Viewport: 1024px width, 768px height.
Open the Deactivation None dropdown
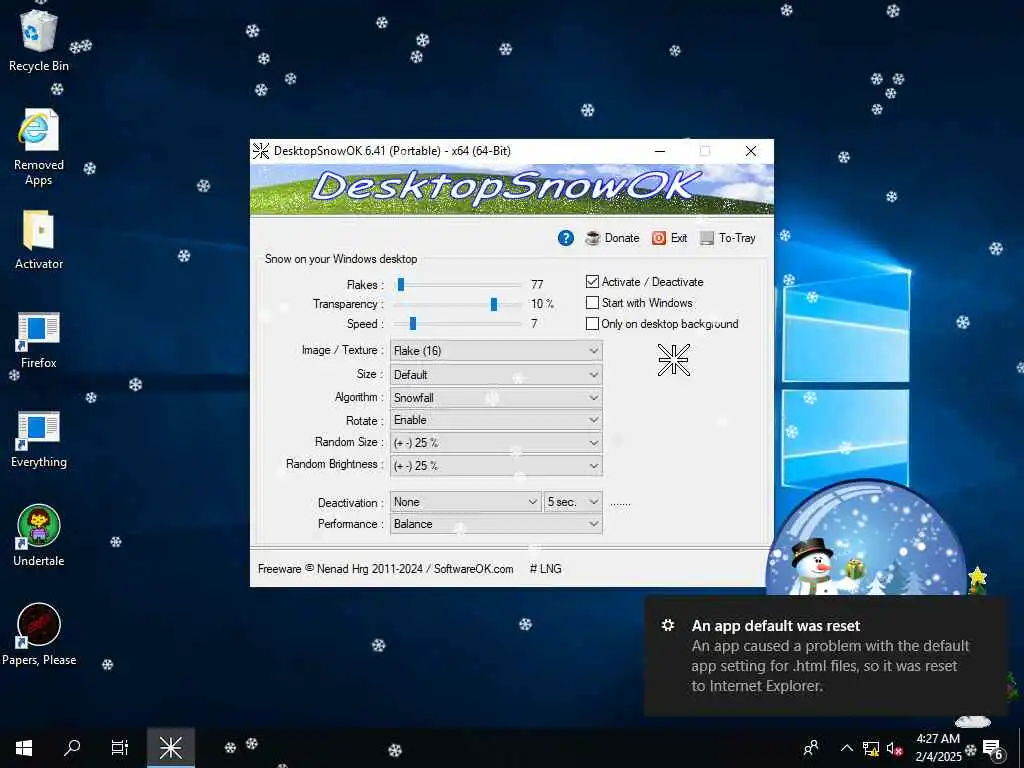pos(466,502)
